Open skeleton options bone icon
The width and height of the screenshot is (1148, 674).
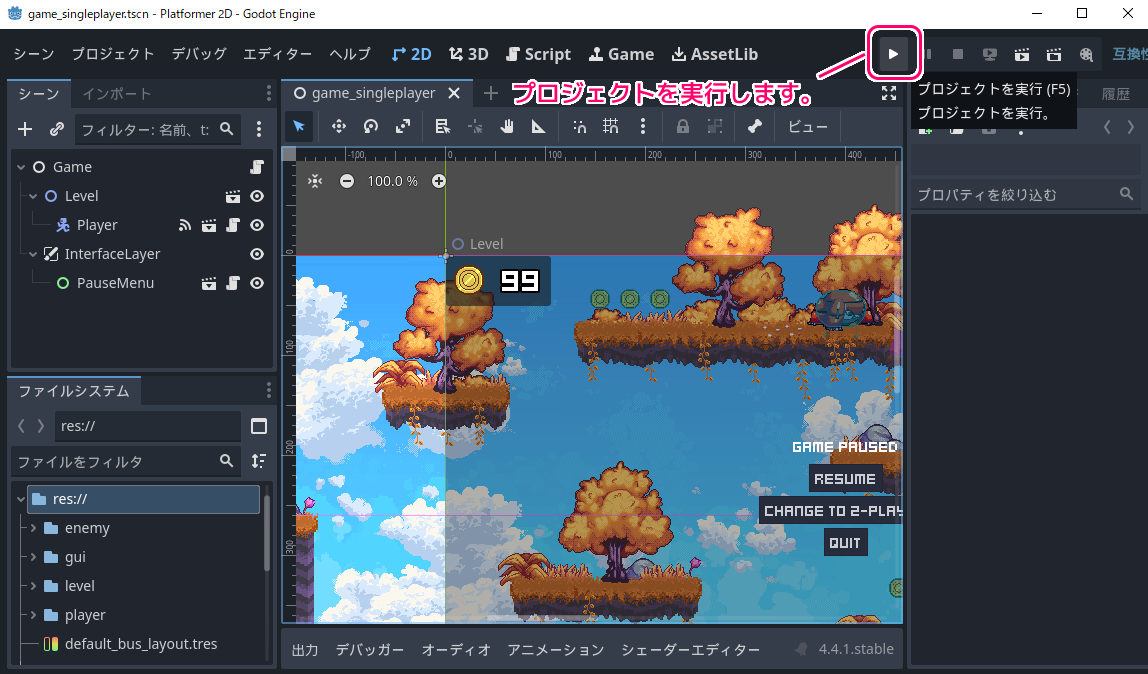pyautogui.click(x=755, y=127)
